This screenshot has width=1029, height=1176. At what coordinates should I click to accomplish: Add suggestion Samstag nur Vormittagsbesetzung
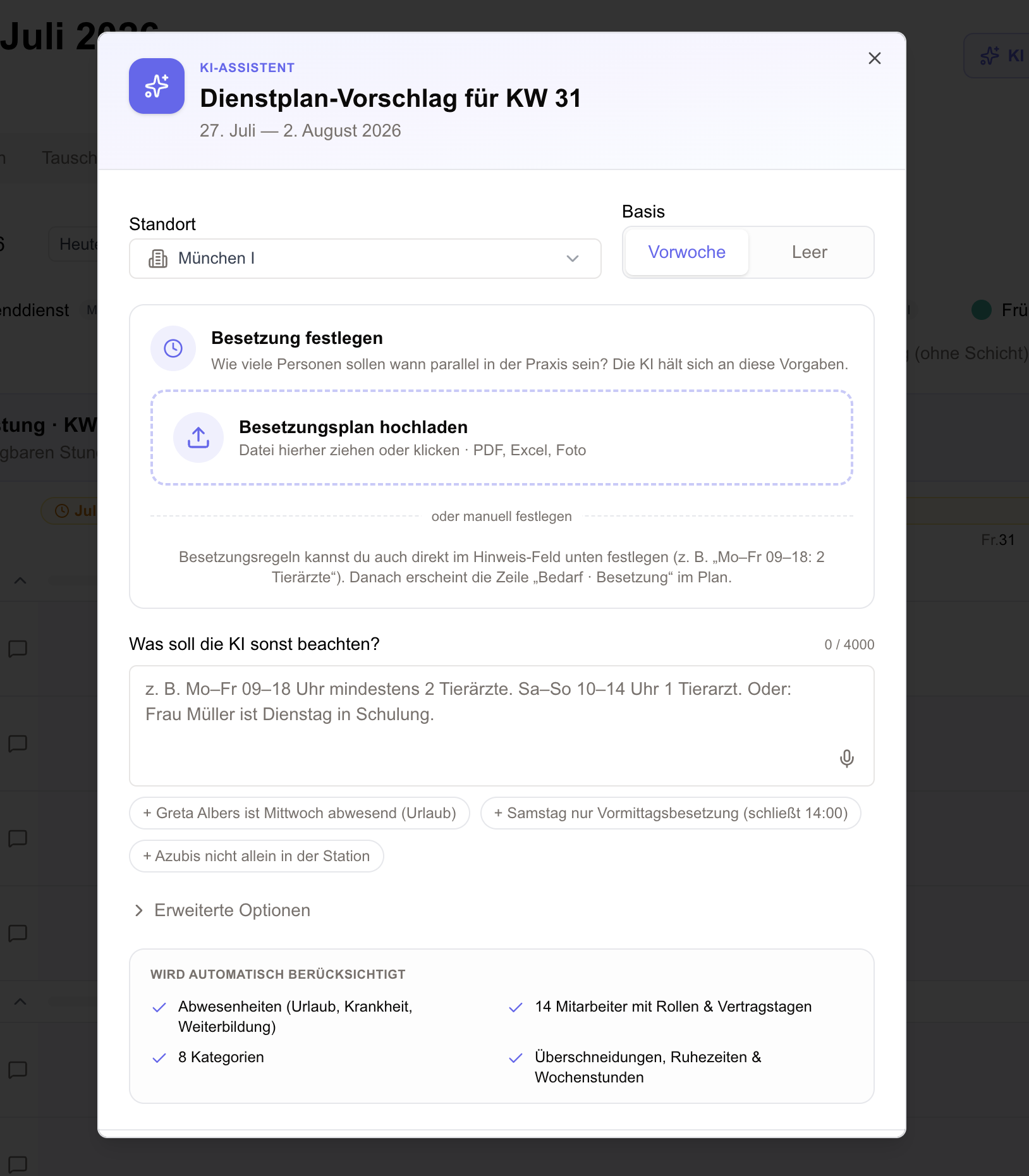pos(671,813)
